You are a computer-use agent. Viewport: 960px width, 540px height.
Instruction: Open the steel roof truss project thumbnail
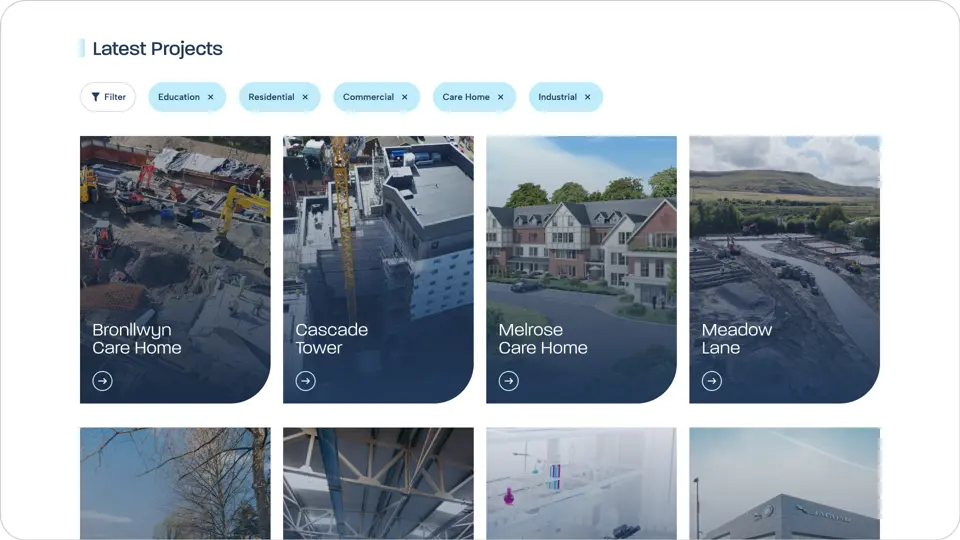(378, 484)
